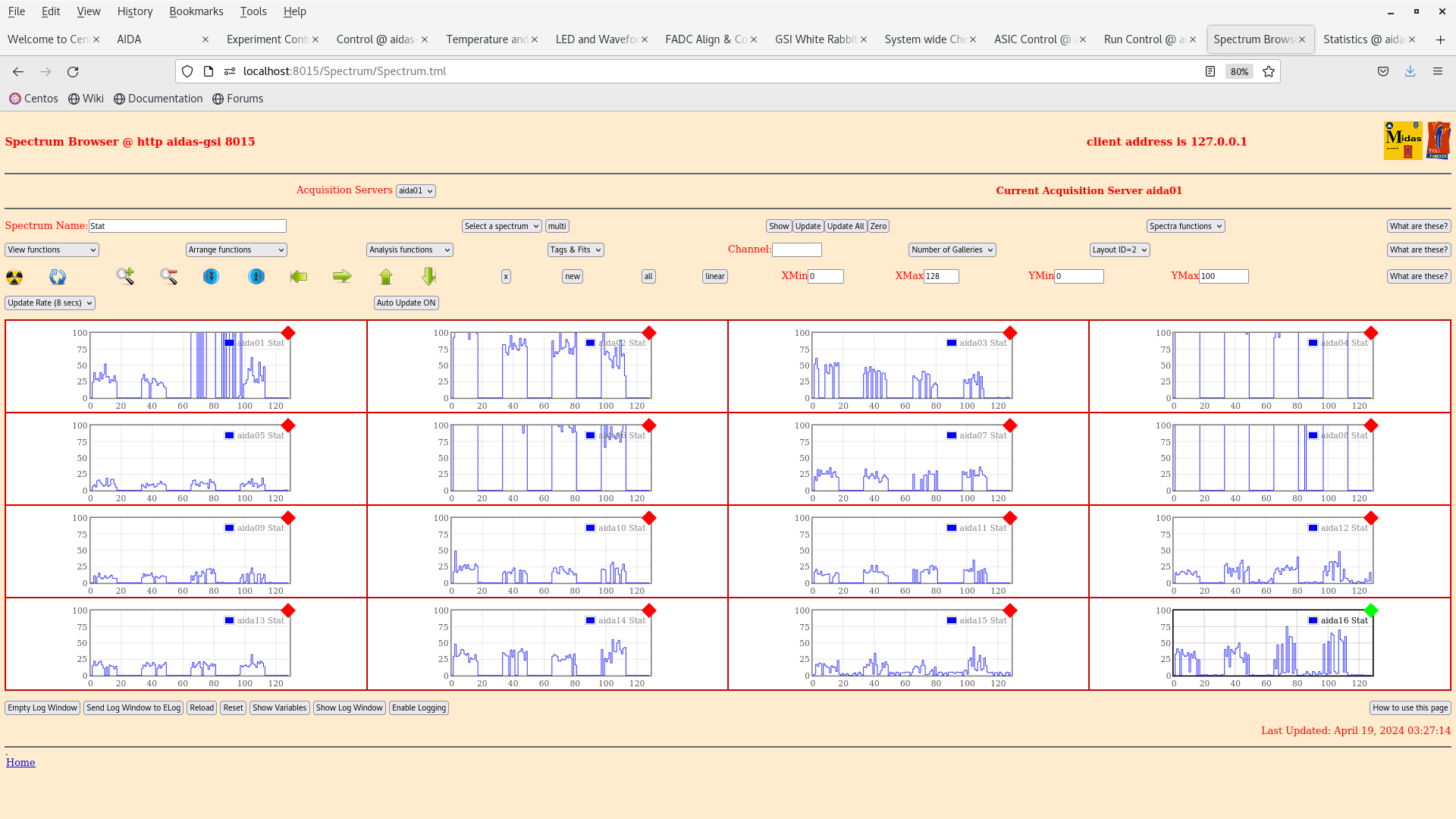Open the History menu
The width and height of the screenshot is (1456, 819).
pyautogui.click(x=135, y=11)
